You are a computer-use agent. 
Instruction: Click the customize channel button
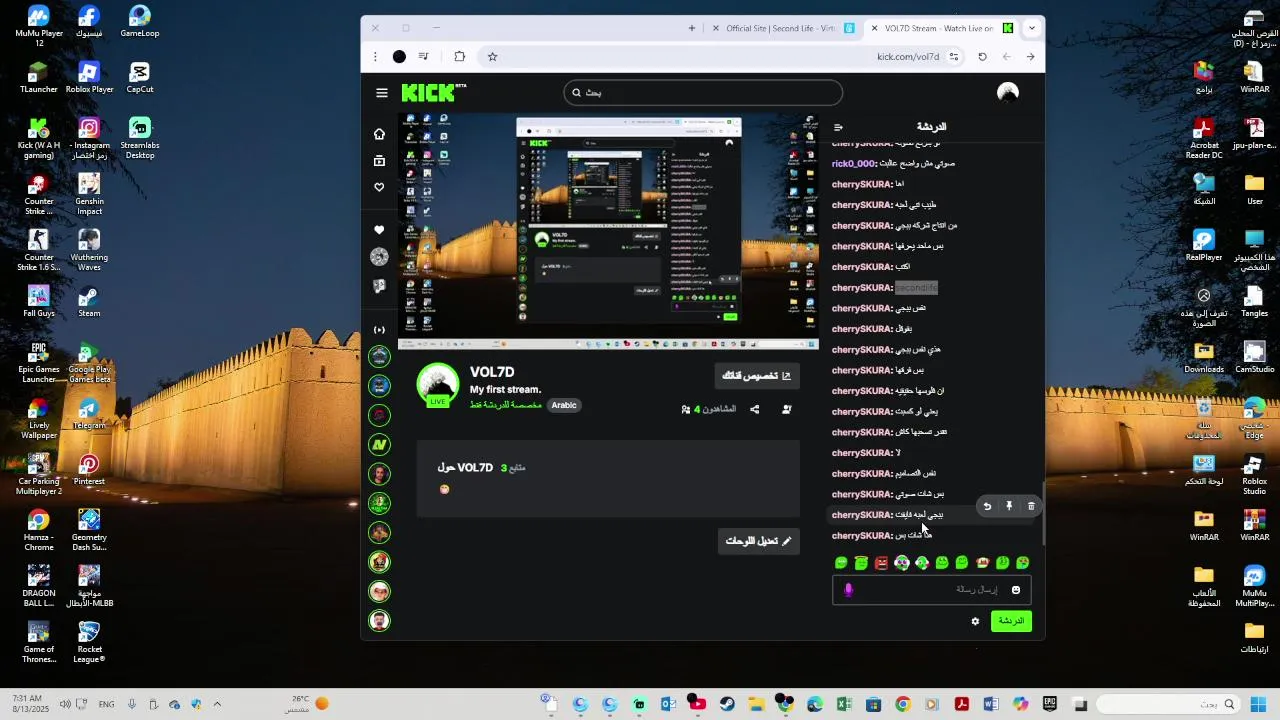tap(757, 376)
